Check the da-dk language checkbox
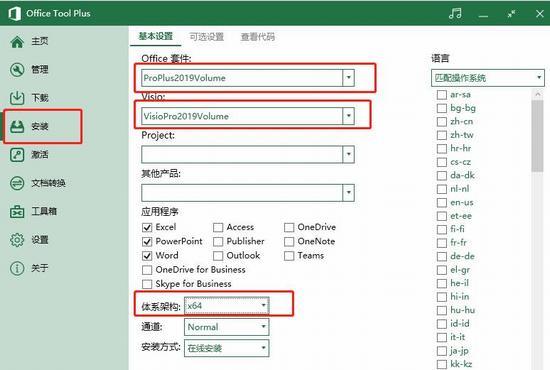Screen dimensions: 550x370 coord(442,176)
